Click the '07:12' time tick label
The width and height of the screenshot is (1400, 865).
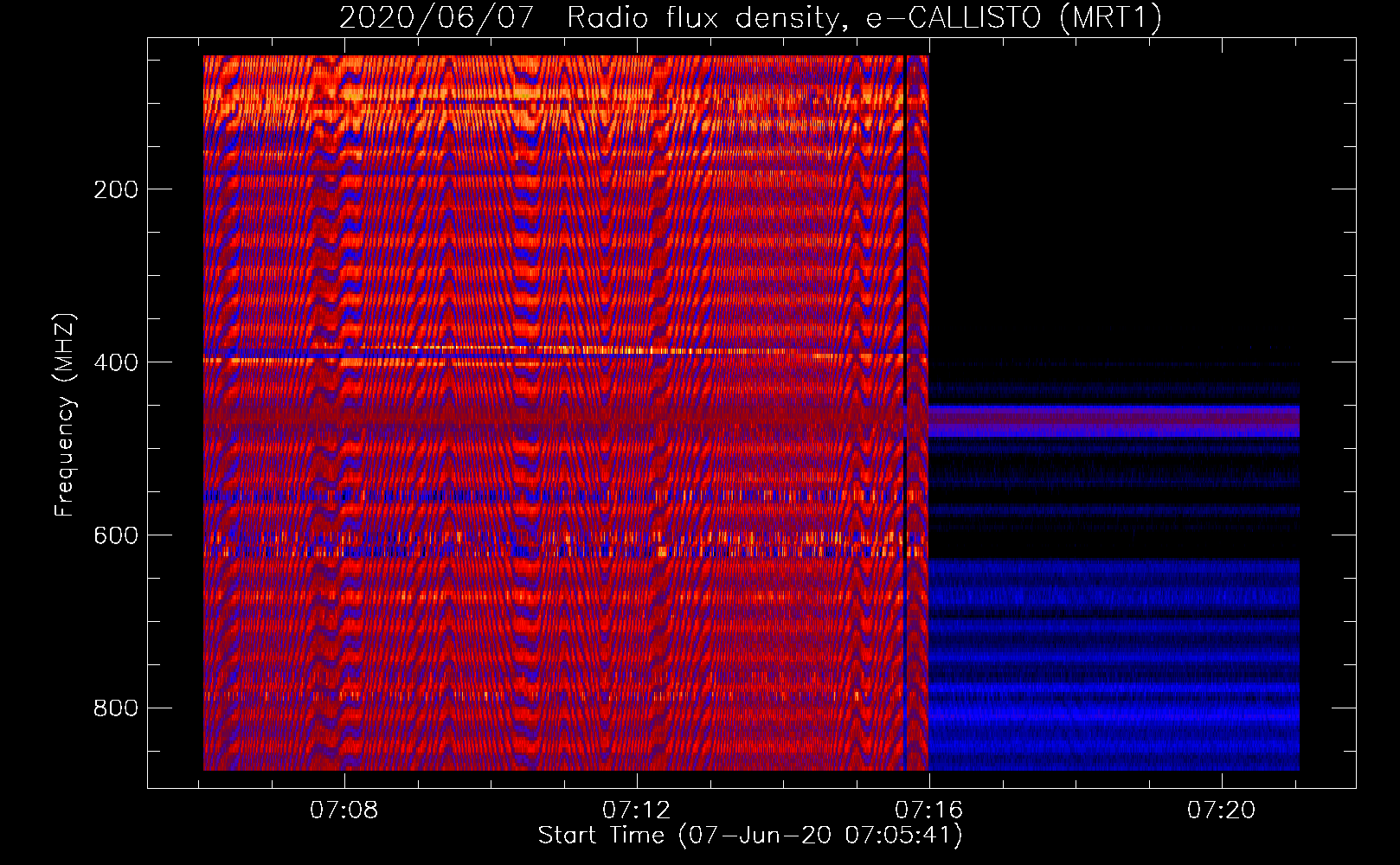point(637,811)
